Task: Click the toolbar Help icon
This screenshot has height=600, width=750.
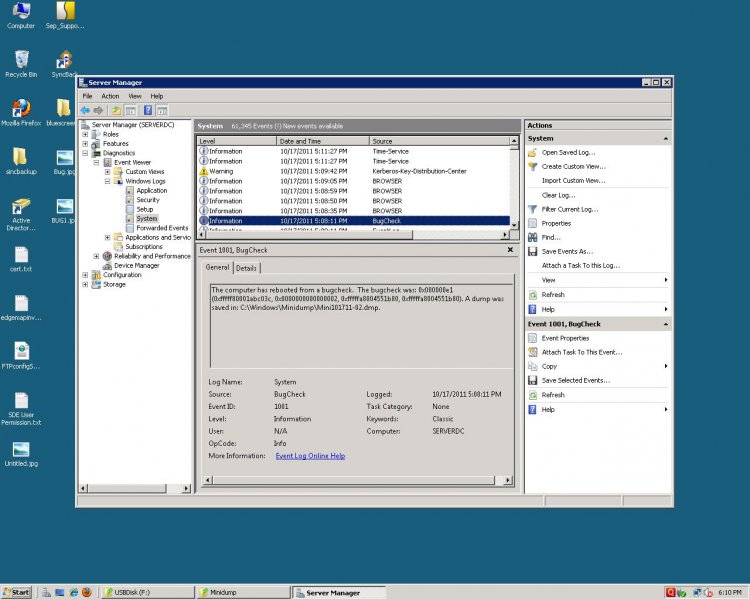Action: click(148, 111)
